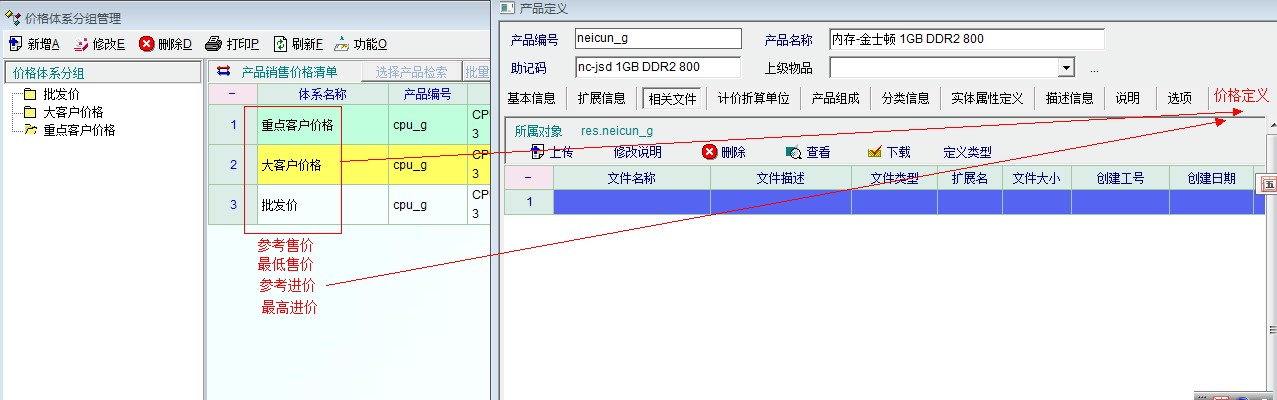This screenshot has width=1277, height=400.
Task: Click the 定义类型 button
Action: (967, 152)
